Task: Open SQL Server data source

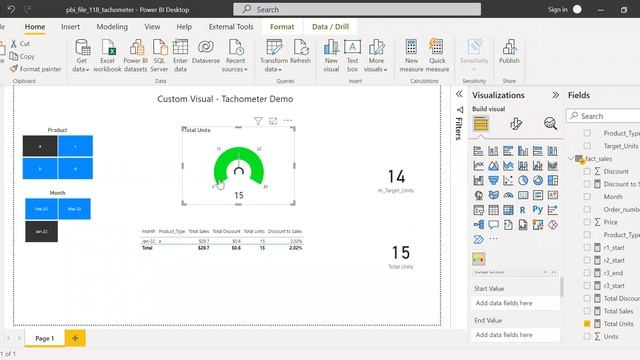Action: click(x=159, y=56)
